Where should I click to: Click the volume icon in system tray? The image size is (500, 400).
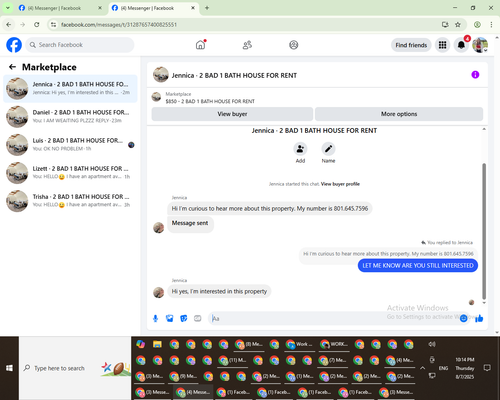(432, 344)
